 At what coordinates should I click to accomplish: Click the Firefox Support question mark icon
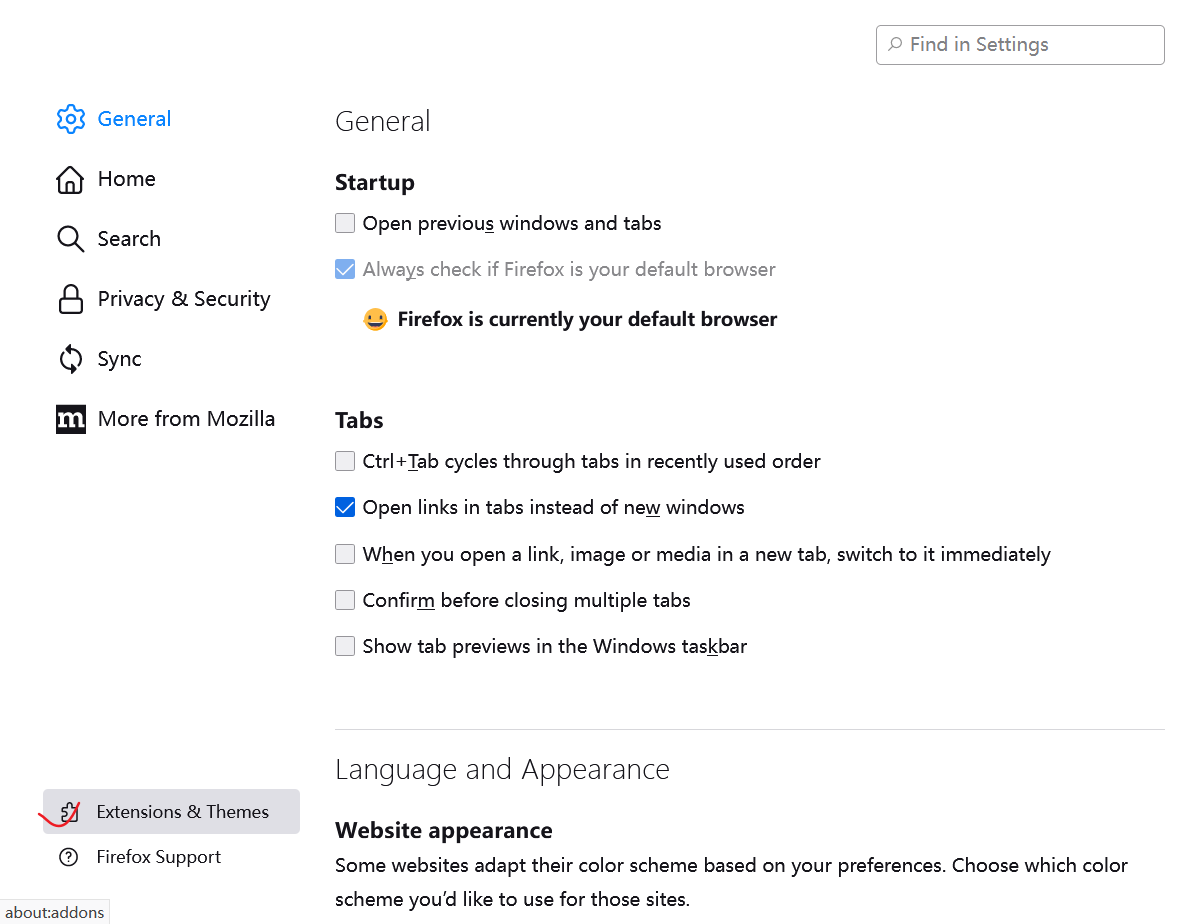tap(69, 857)
